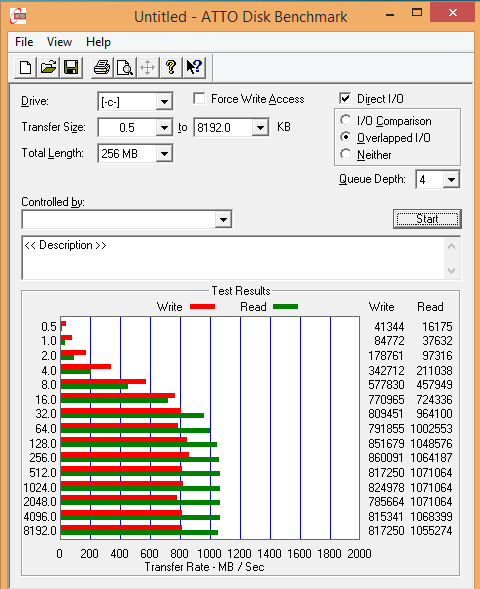Screen dimensions: 480x589
Task: Click the green read bar for 8192.0
Action: click(x=139, y=533)
